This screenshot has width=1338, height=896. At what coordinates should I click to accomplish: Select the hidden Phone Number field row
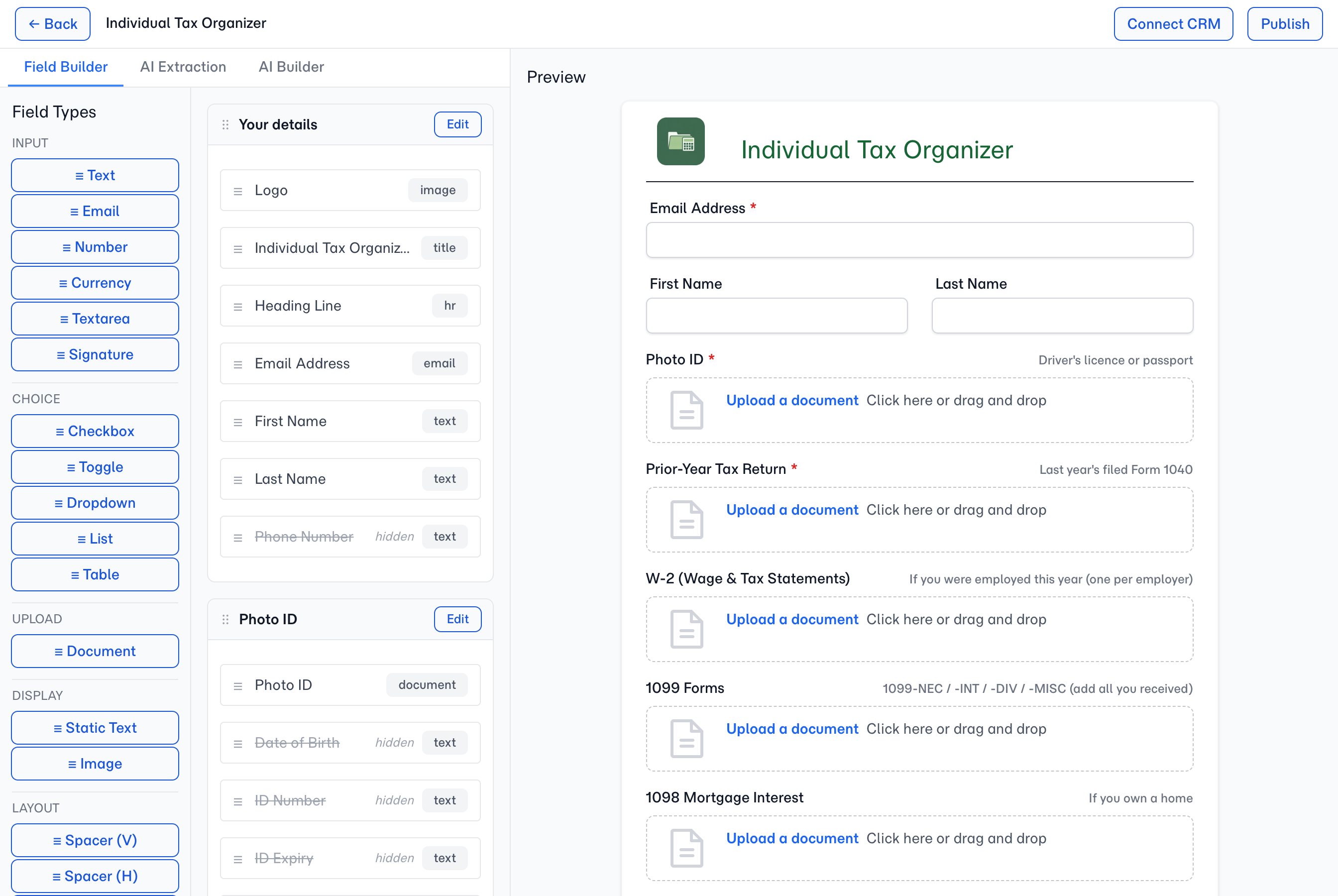click(x=350, y=537)
